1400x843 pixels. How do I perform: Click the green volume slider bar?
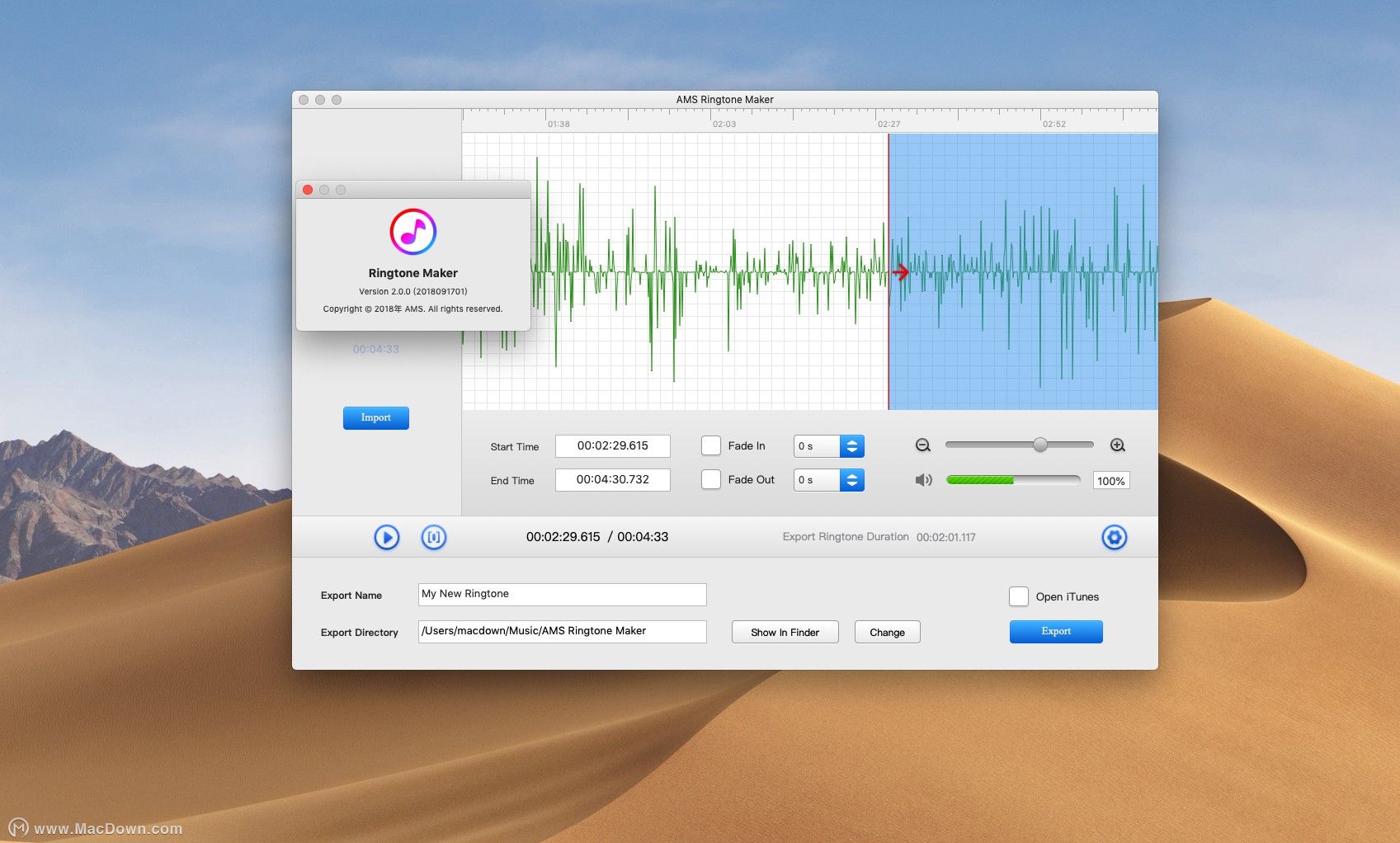(x=1013, y=480)
